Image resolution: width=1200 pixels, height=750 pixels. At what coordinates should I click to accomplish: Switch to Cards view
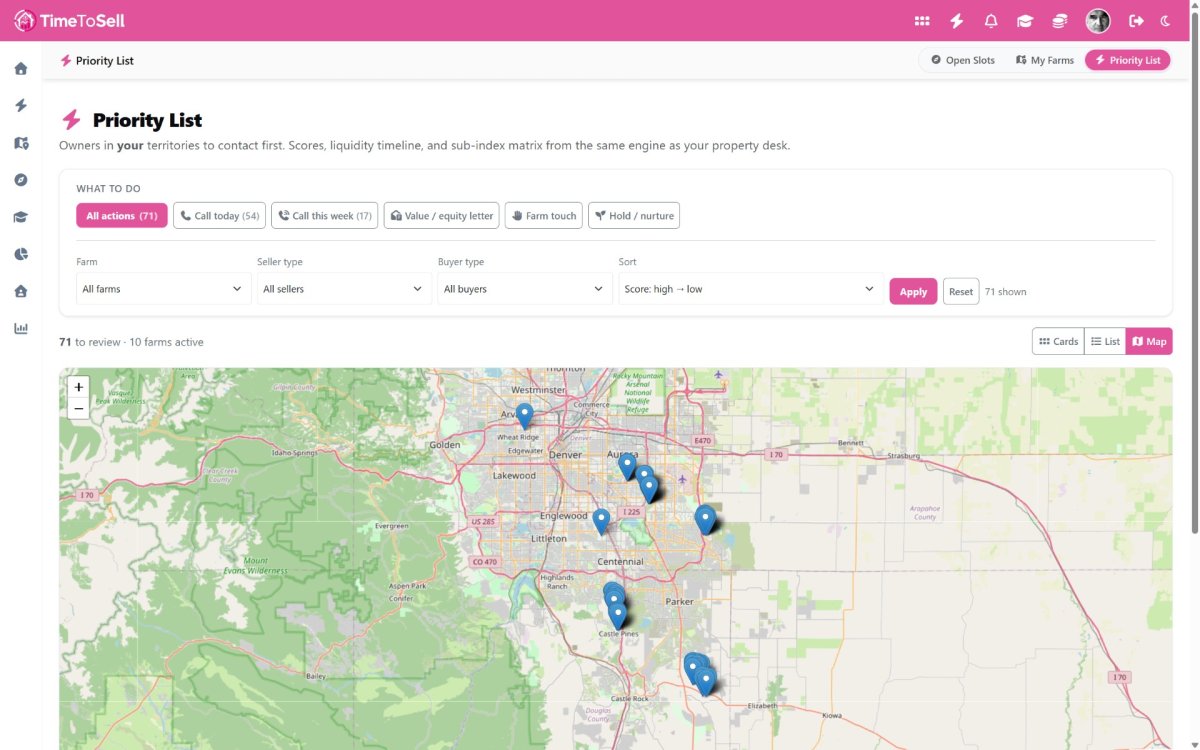click(x=1059, y=341)
